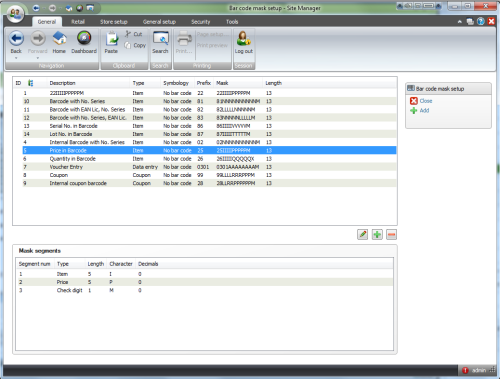Select the 'Internal coupon barcode' row
The height and width of the screenshot is (379, 500).
[x=209, y=183]
